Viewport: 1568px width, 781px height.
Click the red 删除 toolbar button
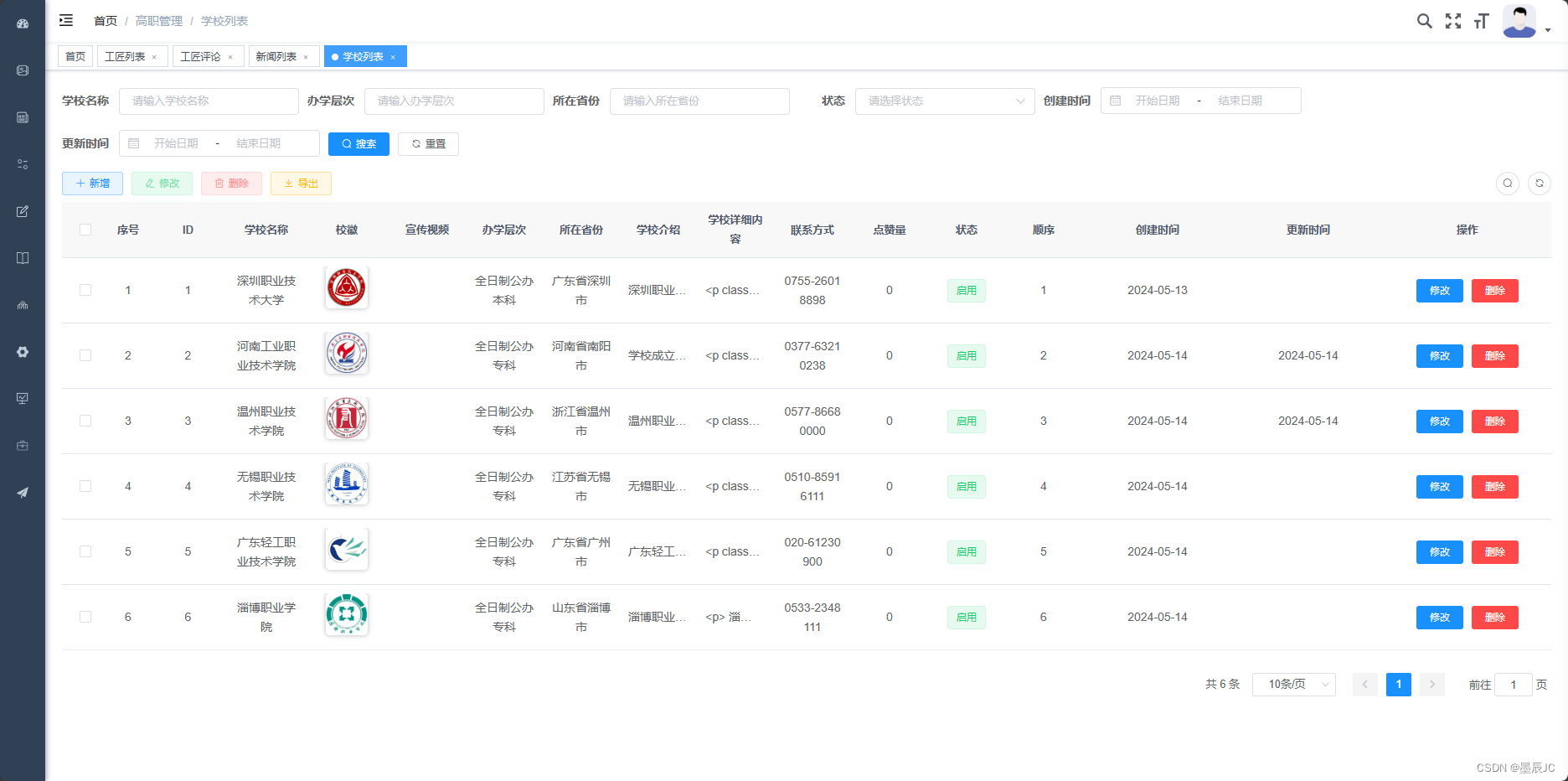coord(231,184)
